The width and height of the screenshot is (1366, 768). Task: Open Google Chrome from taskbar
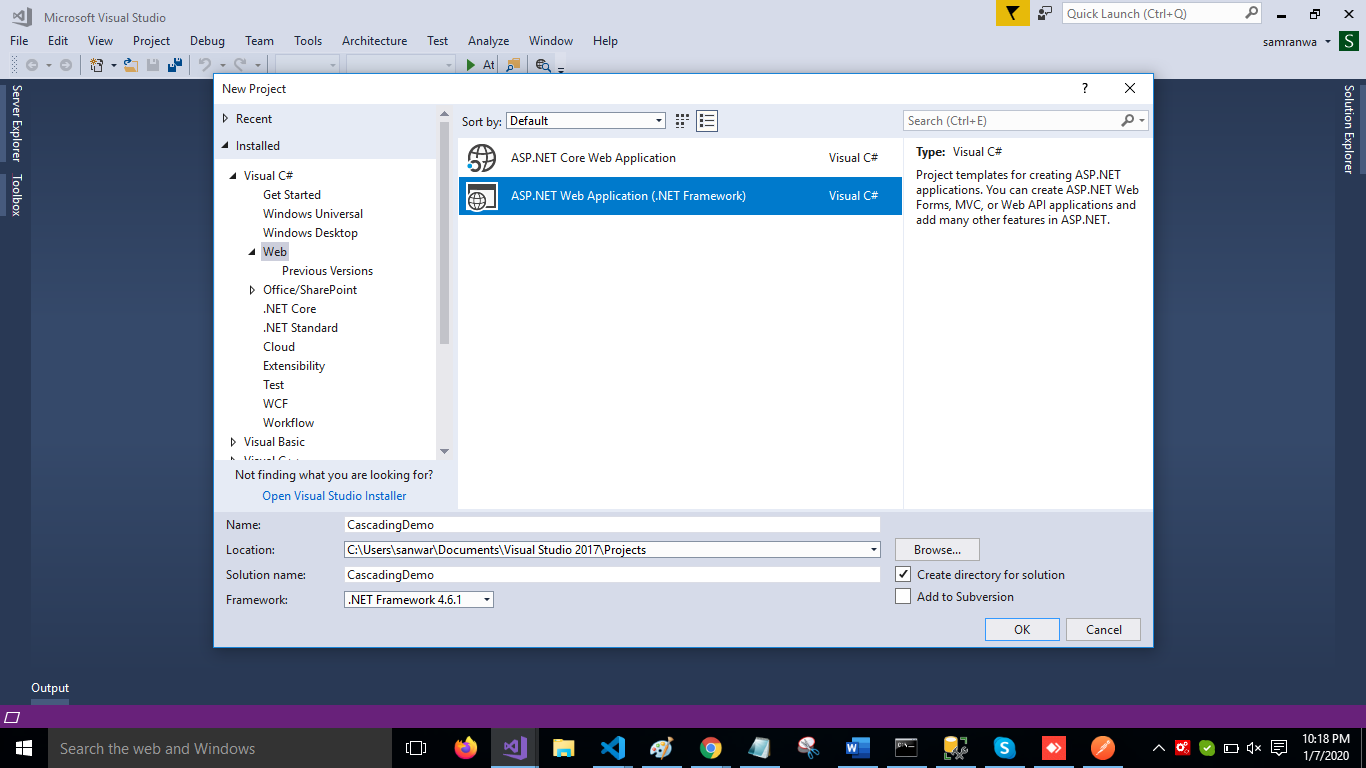(x=711, y=748)
